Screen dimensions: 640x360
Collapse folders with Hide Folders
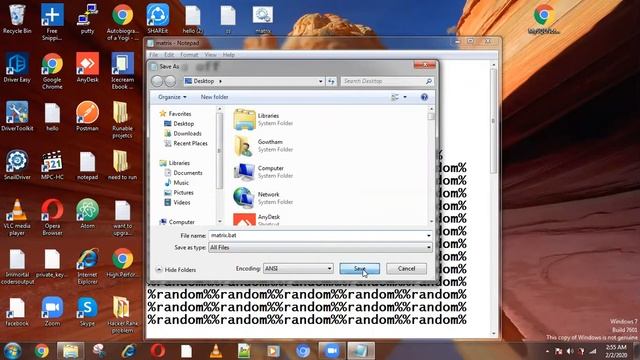pos(176,270)
